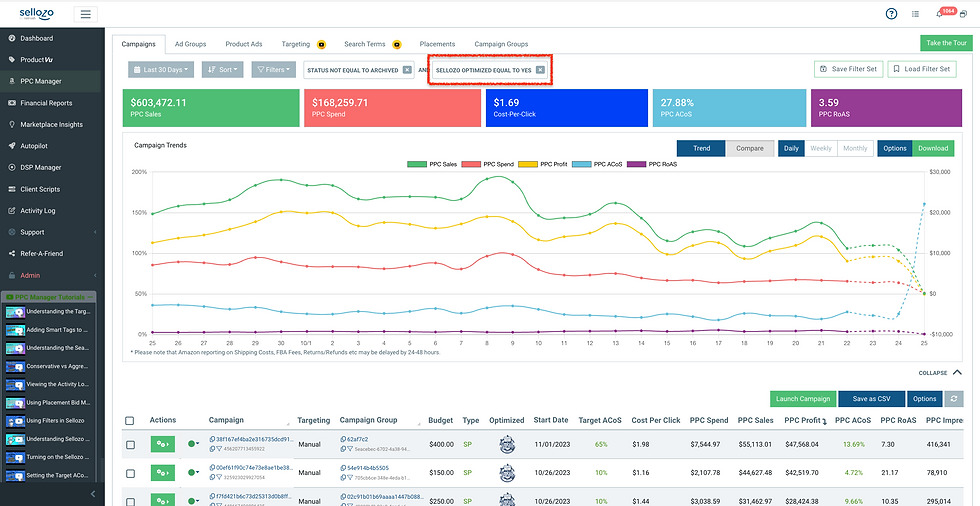Switch to the Campaign Groups tab
The width and height of the screenshot is (980, 506).
[501, 44]
